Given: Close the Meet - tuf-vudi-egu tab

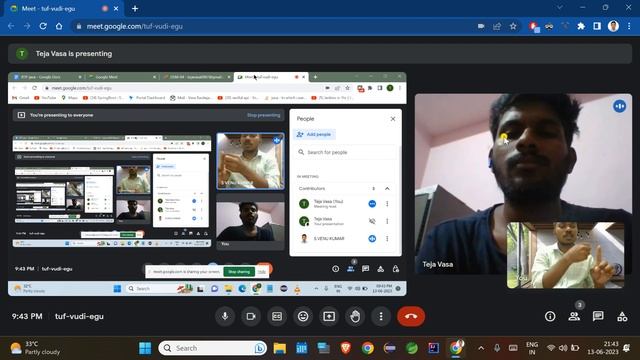Looking at the screenshot, I should (x=116, y=9).
